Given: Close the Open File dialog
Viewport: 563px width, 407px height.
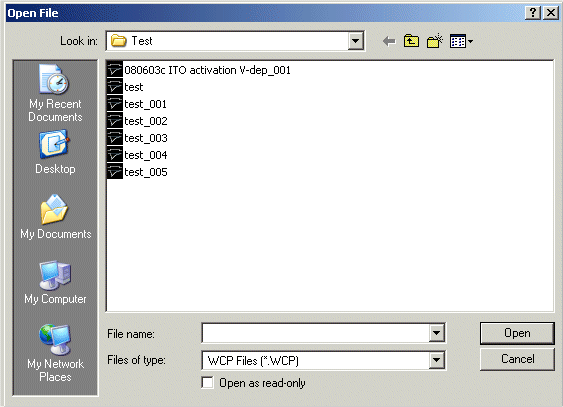Looking at the screenshot, I should tap(551, 13).
